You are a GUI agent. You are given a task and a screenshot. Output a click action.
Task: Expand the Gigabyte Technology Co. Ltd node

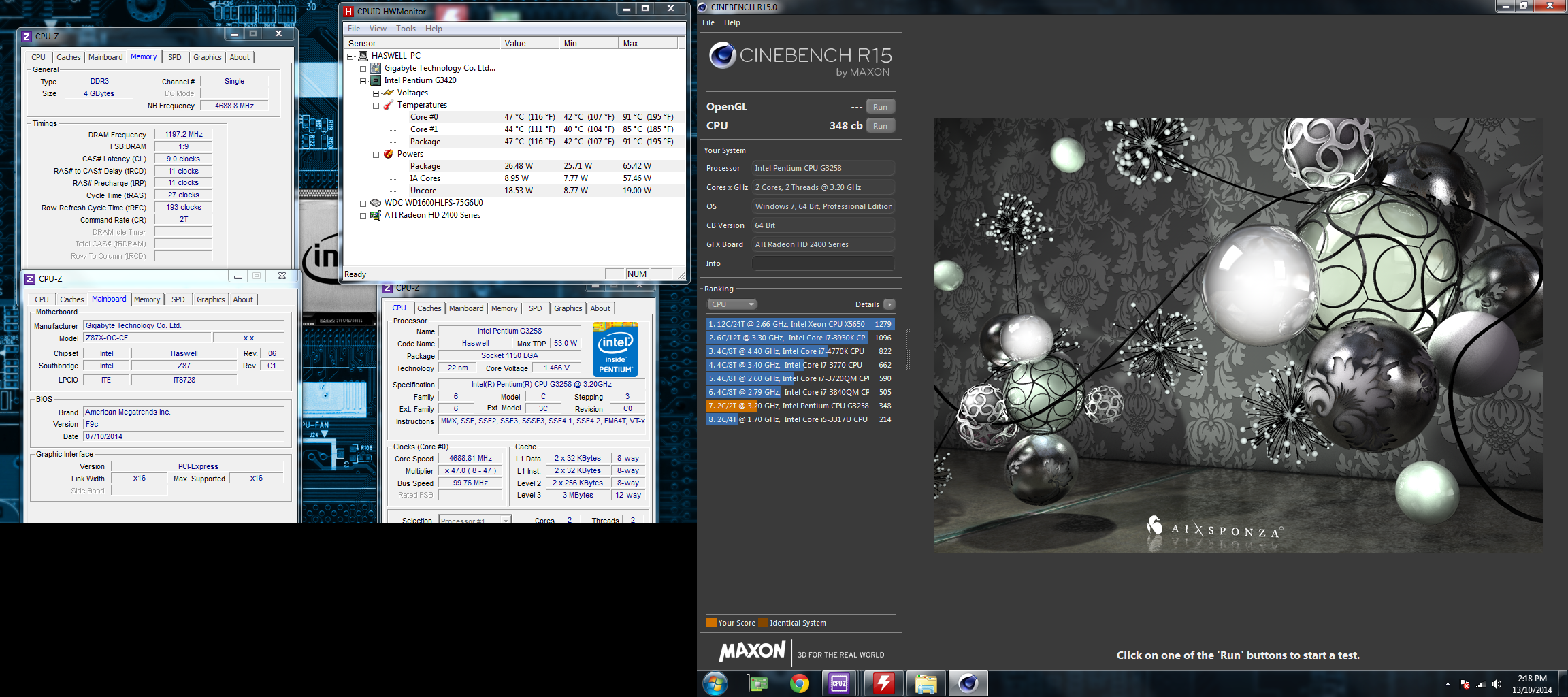click(x=363, y=69)
